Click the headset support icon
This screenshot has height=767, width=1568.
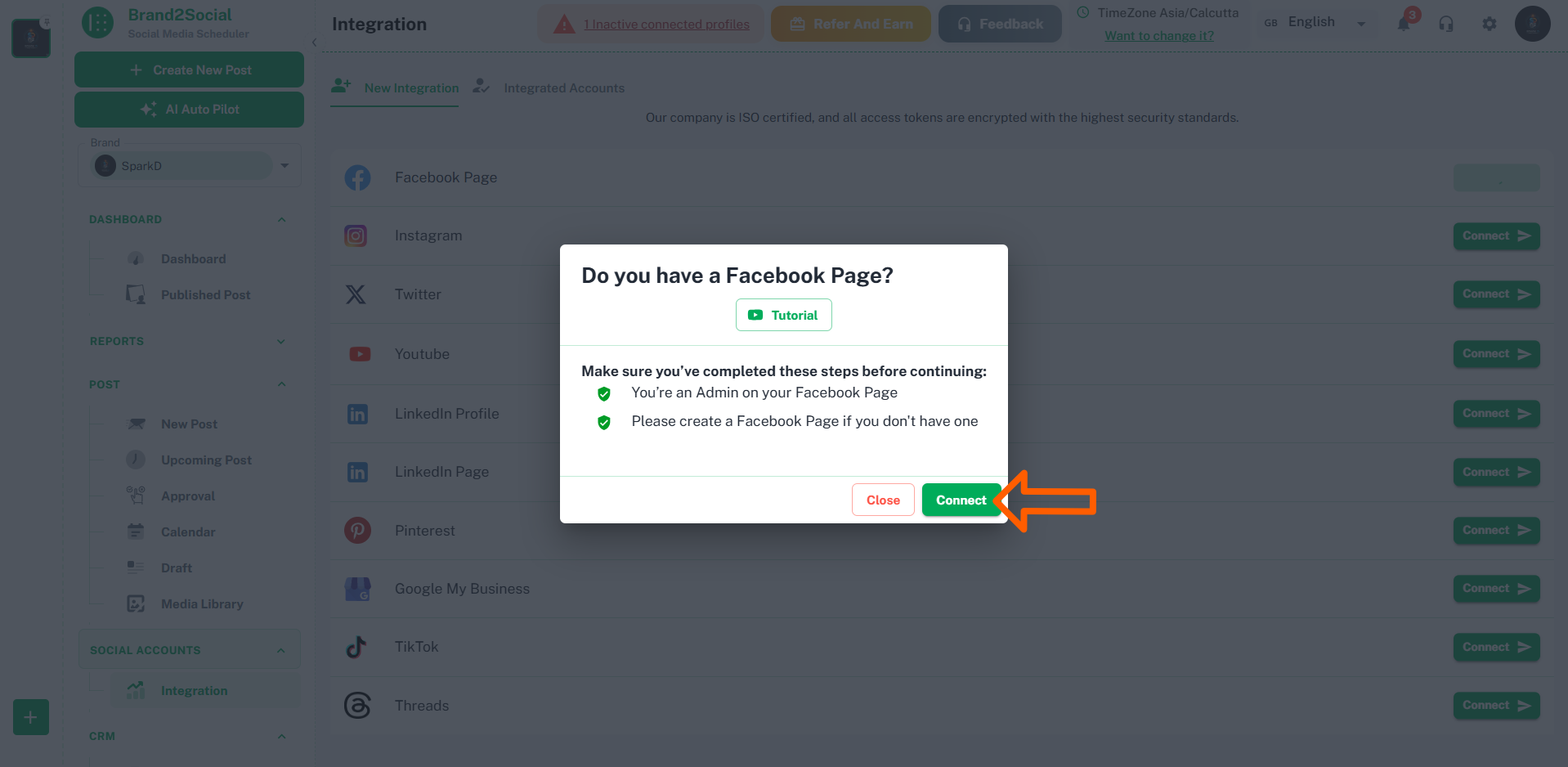click(x=1446, y=24)
